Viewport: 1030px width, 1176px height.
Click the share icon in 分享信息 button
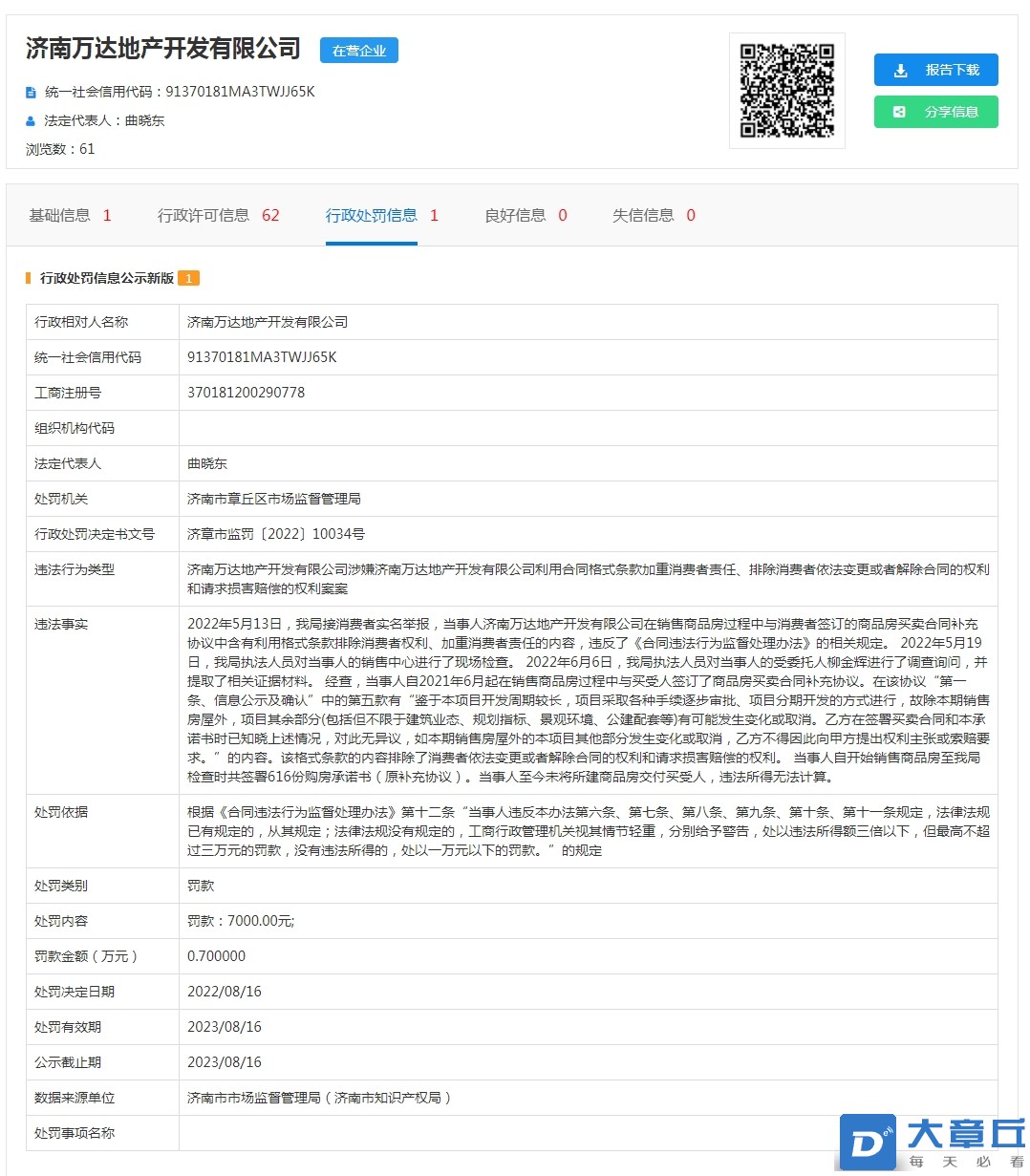(x=899, y=112)
